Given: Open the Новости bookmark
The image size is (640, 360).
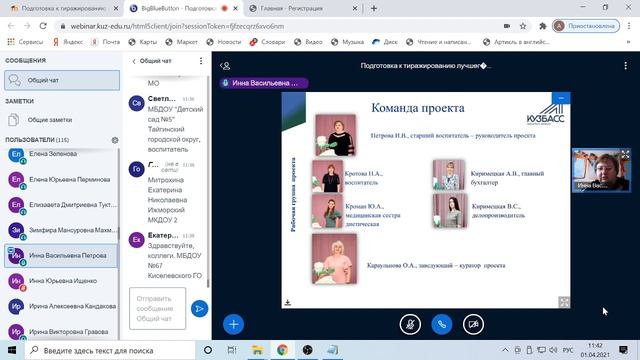Looking at the screenshot, I should [x=224, y=42].
